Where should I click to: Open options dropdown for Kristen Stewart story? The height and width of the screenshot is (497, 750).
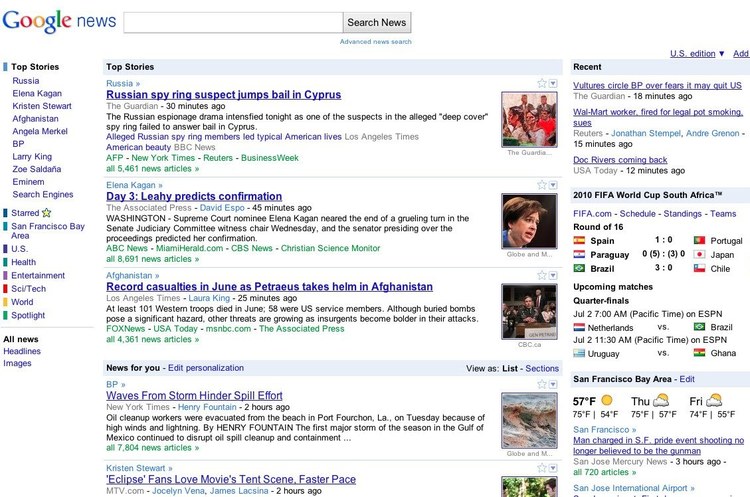553,468
